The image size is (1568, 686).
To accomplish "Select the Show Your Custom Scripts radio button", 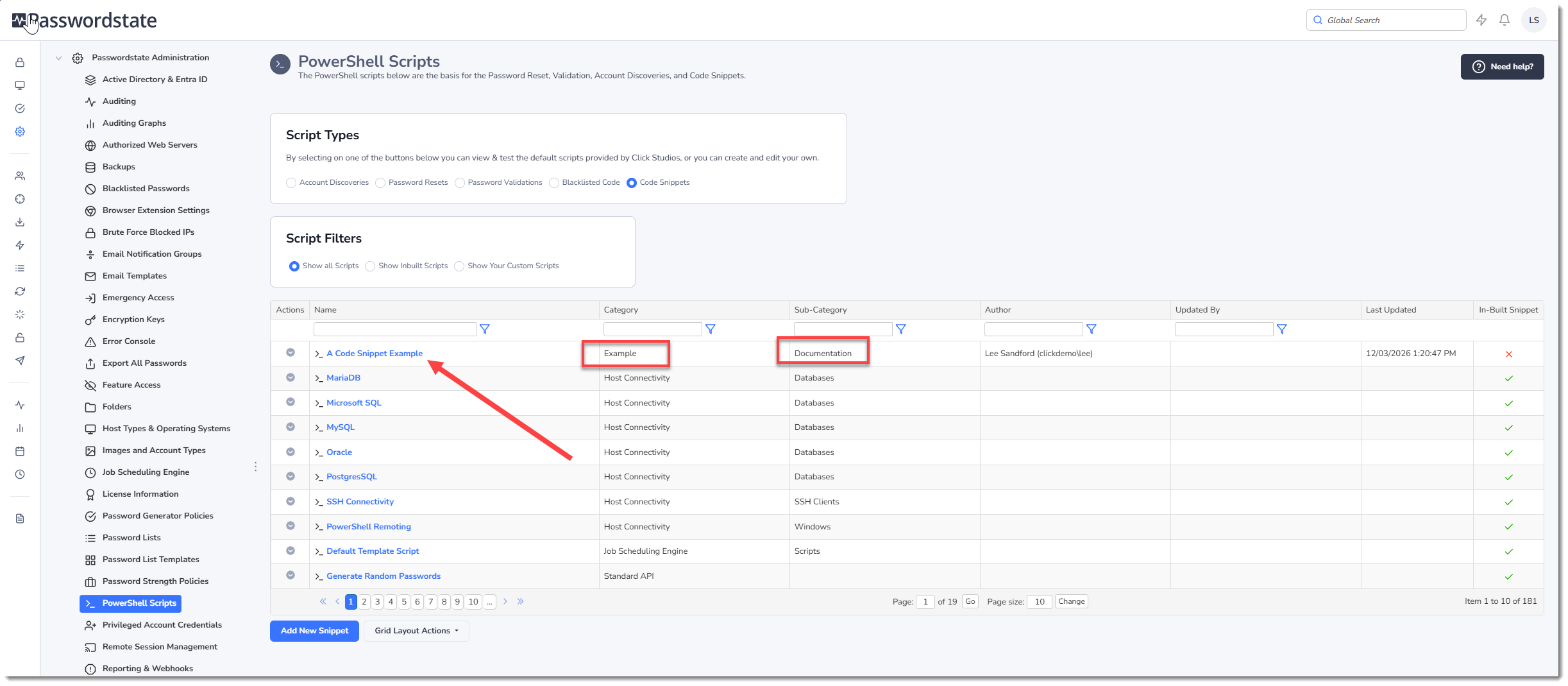I will [459, 266].
